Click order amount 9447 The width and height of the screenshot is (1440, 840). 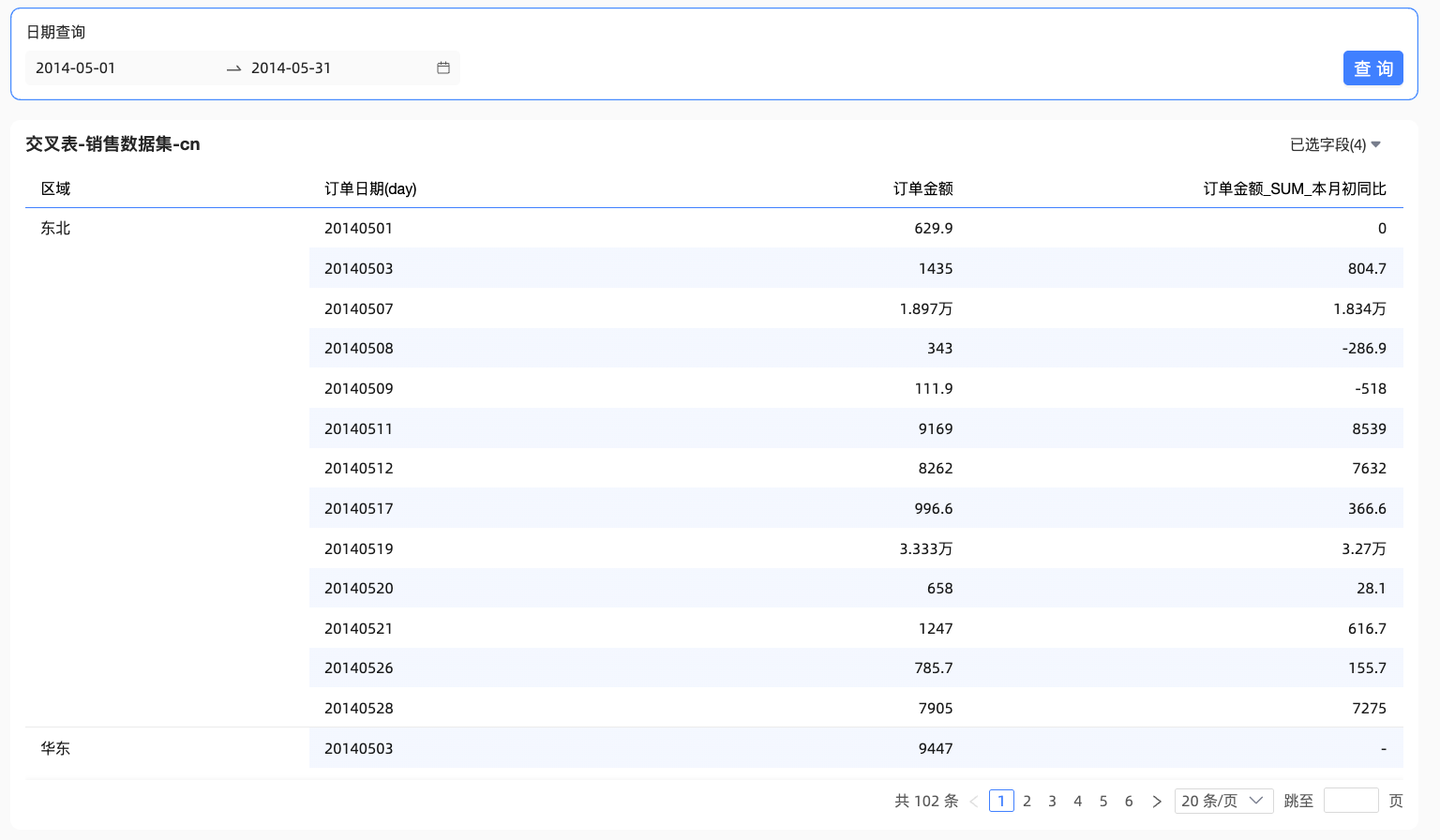[x=936, y=748]
